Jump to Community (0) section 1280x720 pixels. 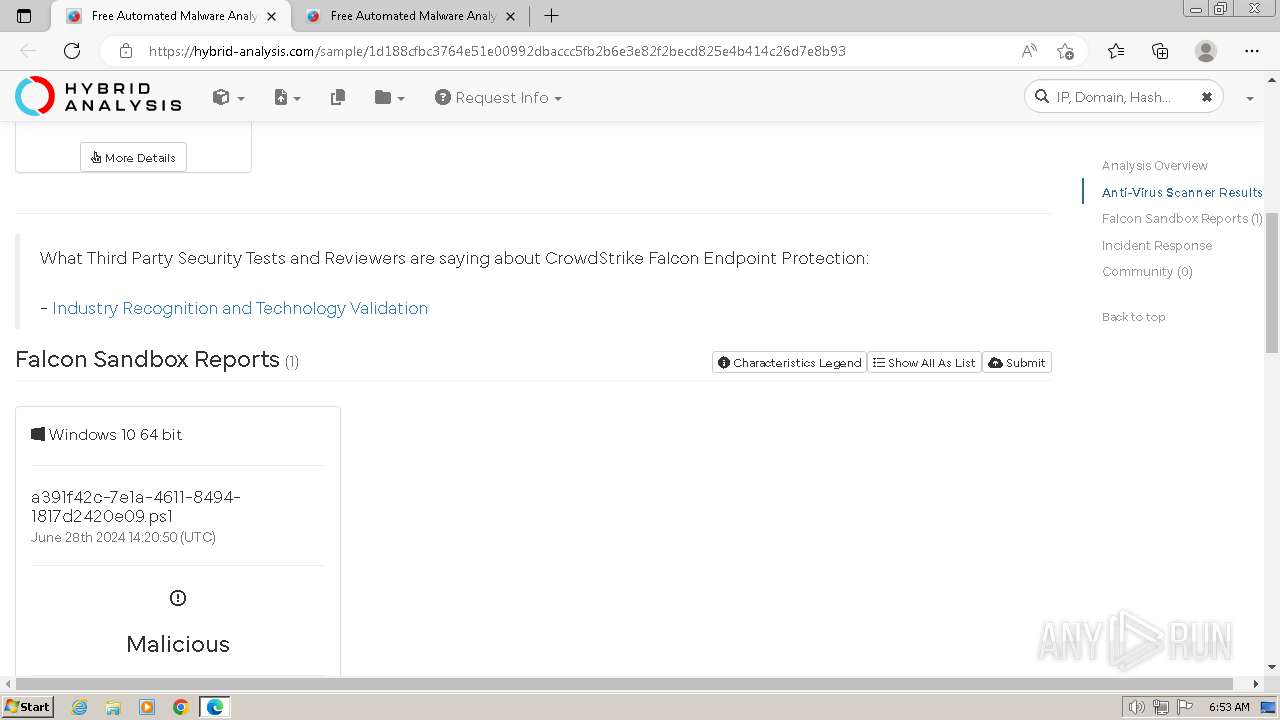(1147, 271)
